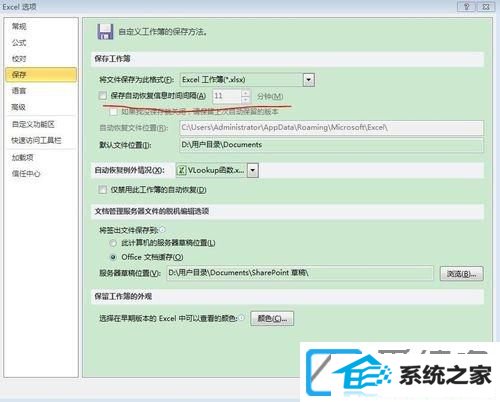Screen dimensions: 500x402
Task: Click the 默认文件位置 path field
Action: point(331,145)
